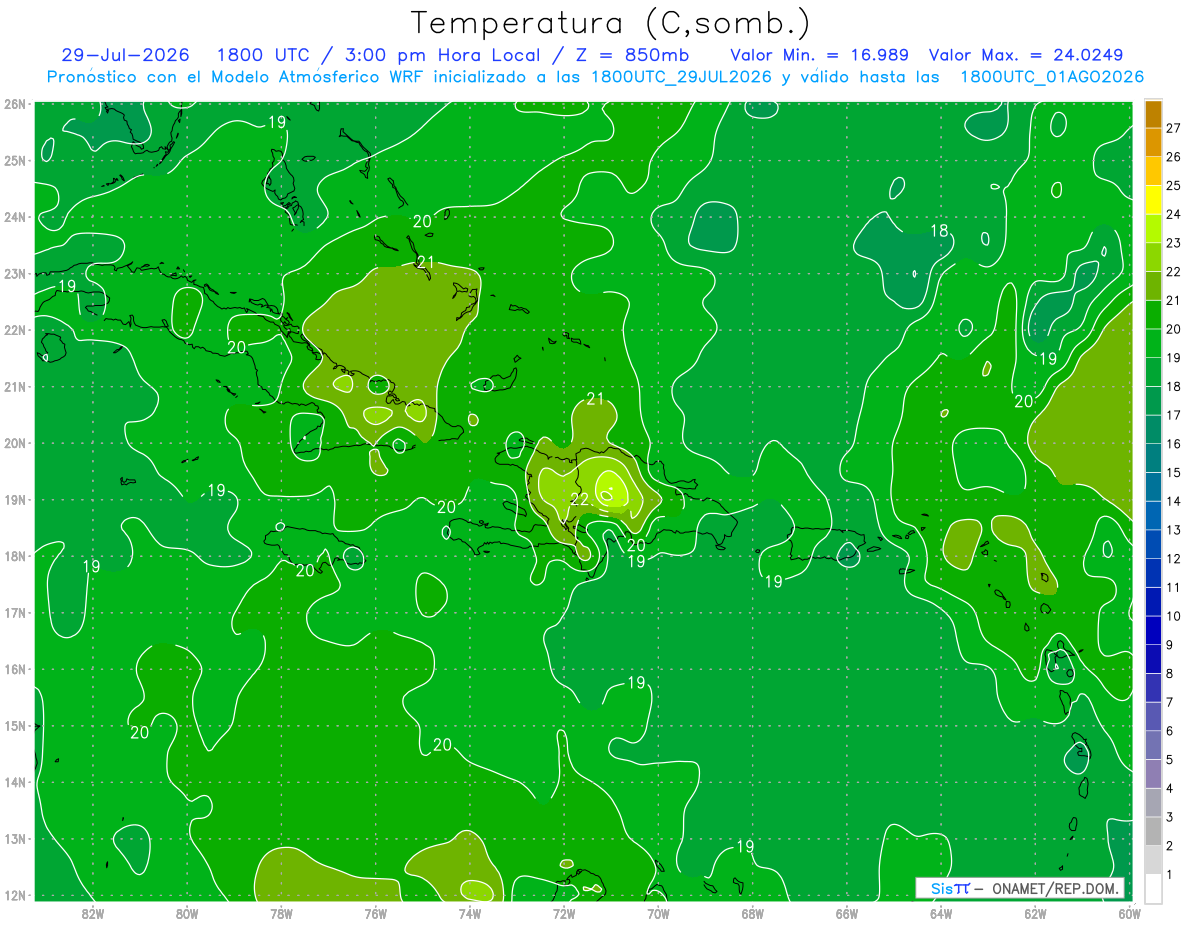Screen dimensions: 1200x927
Task: Click longitude axis label "68W"
Action: [752, 913]
